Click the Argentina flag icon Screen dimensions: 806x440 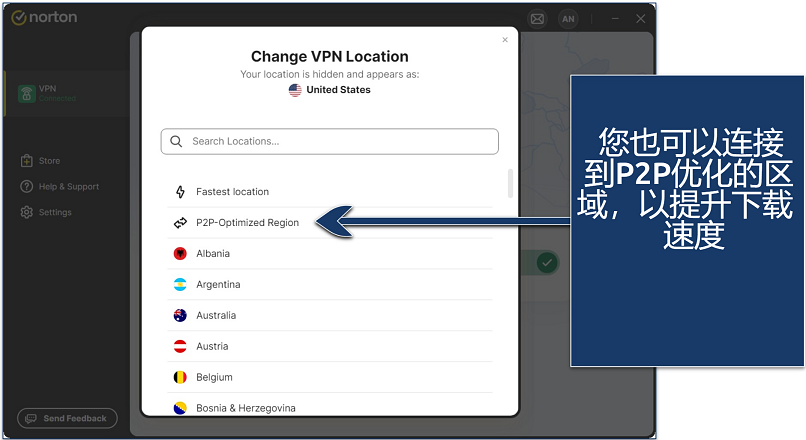click(180, 284)
